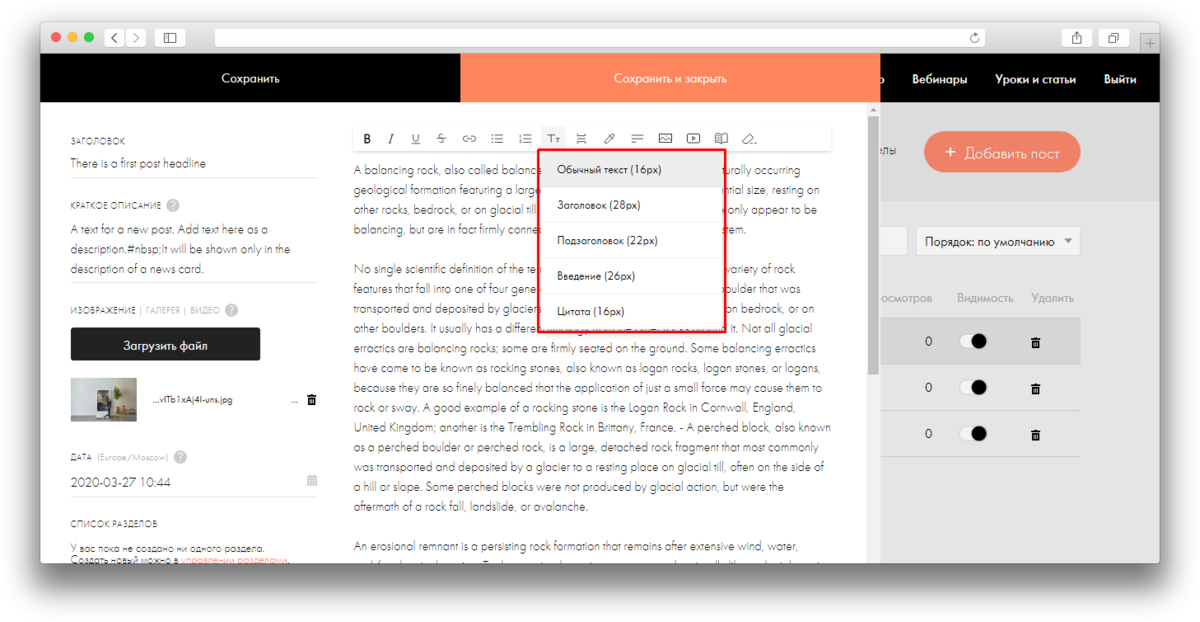Open Safari share menu

pos(1076,38)
